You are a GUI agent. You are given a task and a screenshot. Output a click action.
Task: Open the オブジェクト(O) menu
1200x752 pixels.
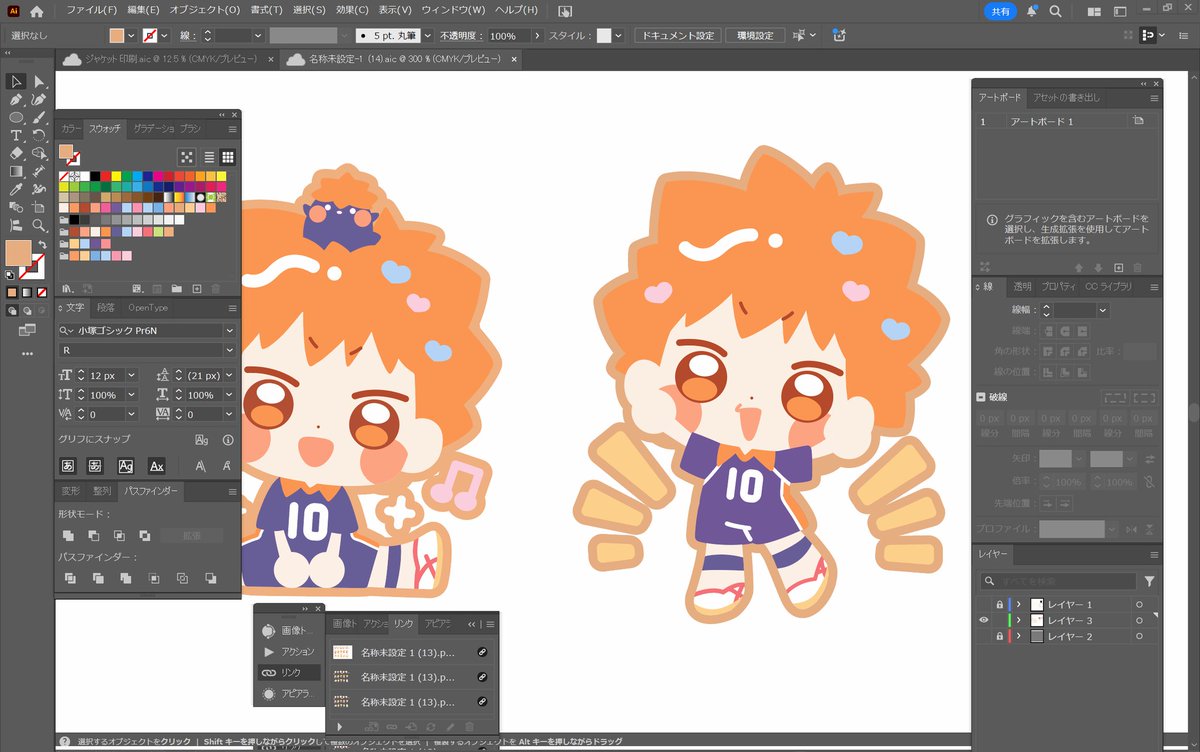point(205,11)
